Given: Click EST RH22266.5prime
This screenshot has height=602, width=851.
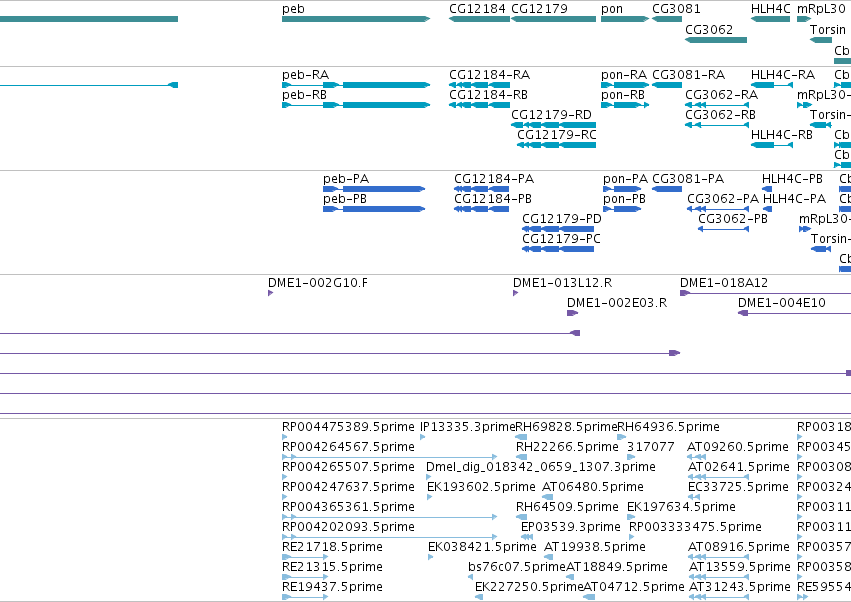Looking at the screenshot, I should pyautogui.click(x=522, y=457).
